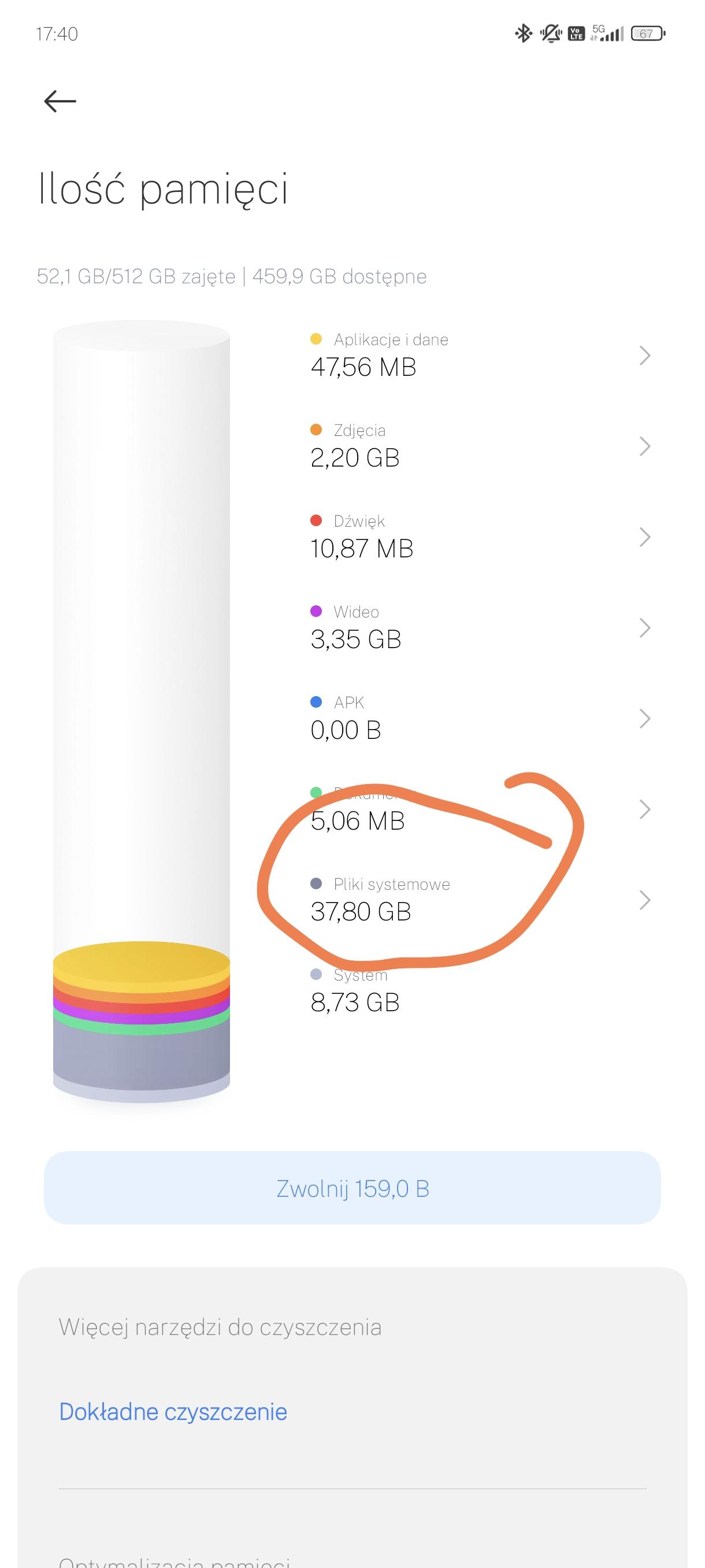Tap the clock in status bar

(57, 34)
